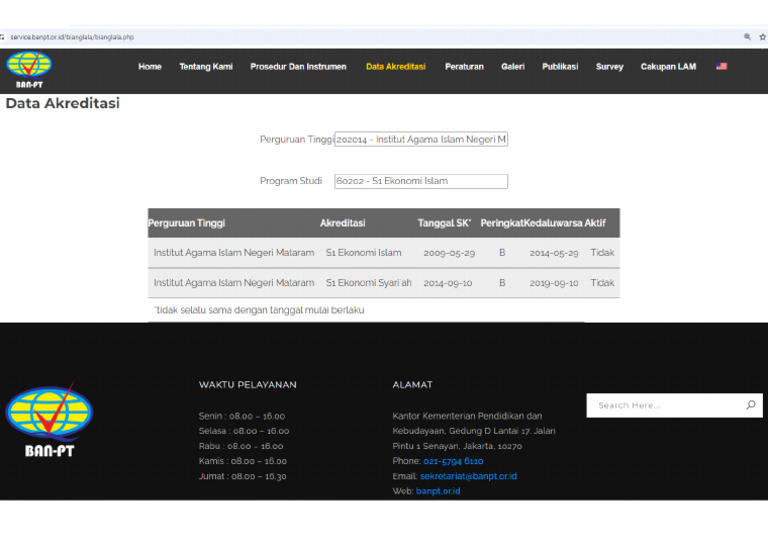Open the Tentang Kami menu

click(x=206, y=67)
